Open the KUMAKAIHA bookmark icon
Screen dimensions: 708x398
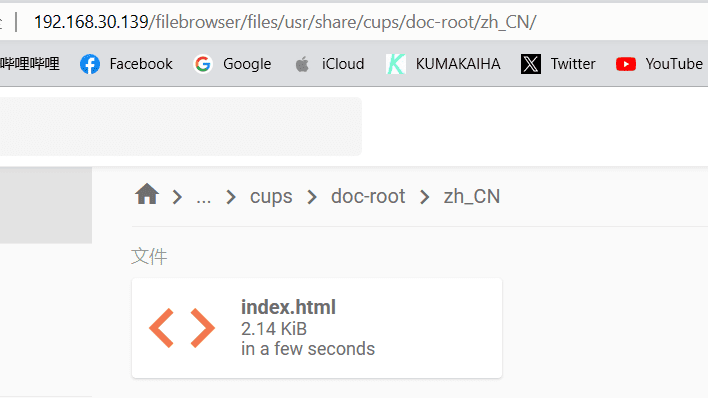click(396, 64)
